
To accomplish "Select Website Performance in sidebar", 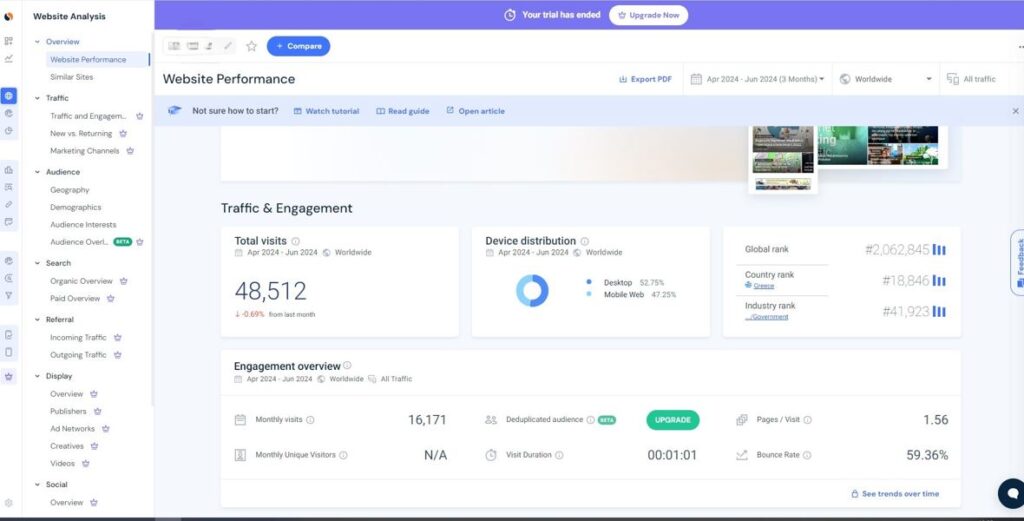I will (x=97, y=59).
